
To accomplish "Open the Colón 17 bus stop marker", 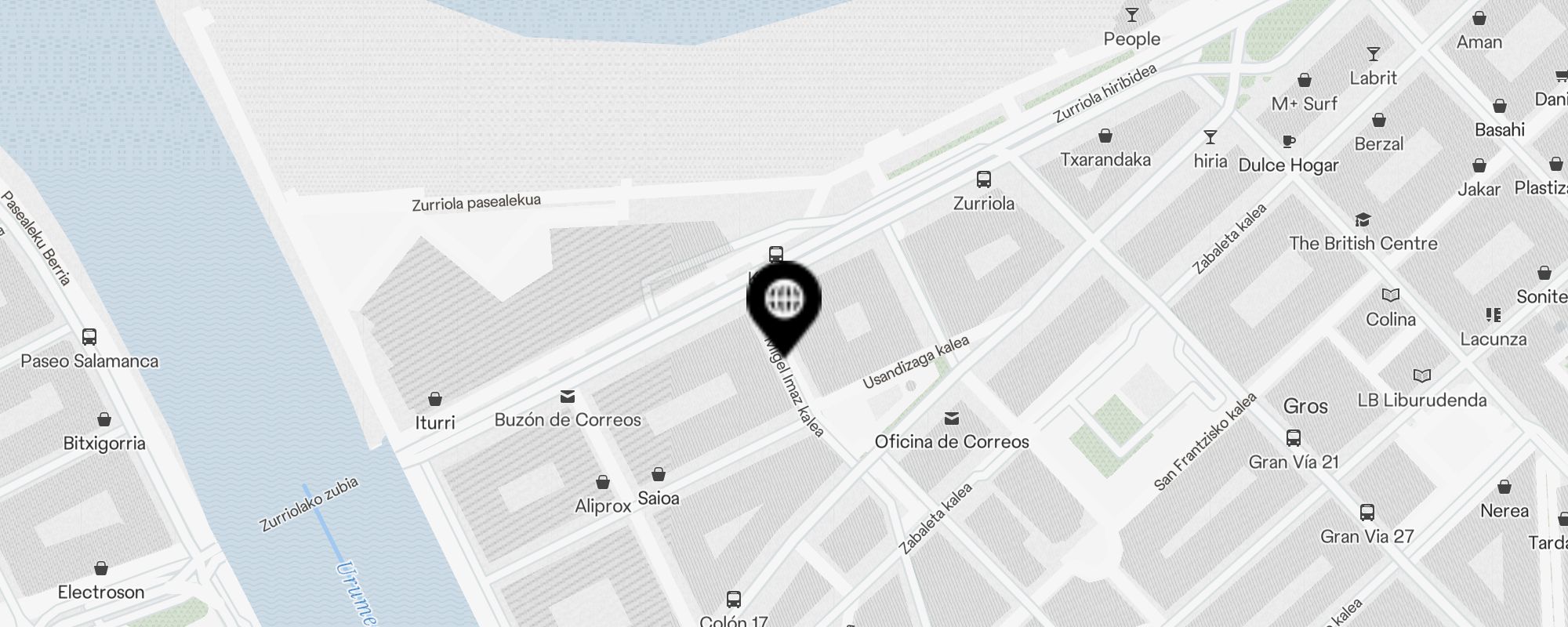I will tap(734, 600).
